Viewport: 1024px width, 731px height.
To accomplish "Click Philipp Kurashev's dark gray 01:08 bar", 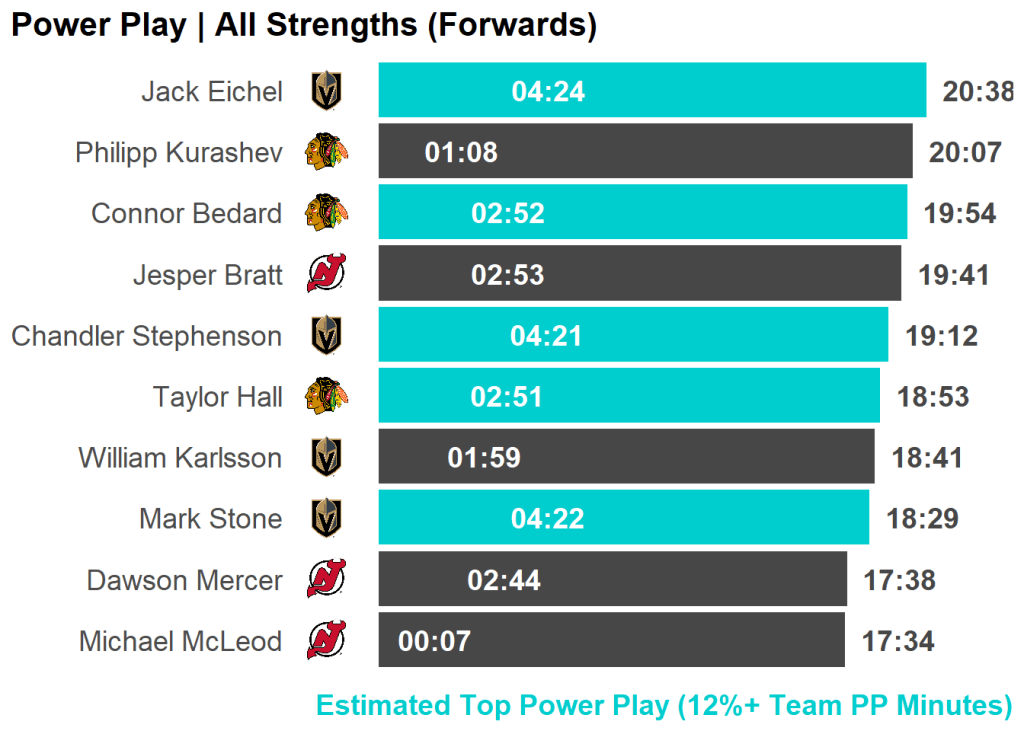I will [645, 152].
